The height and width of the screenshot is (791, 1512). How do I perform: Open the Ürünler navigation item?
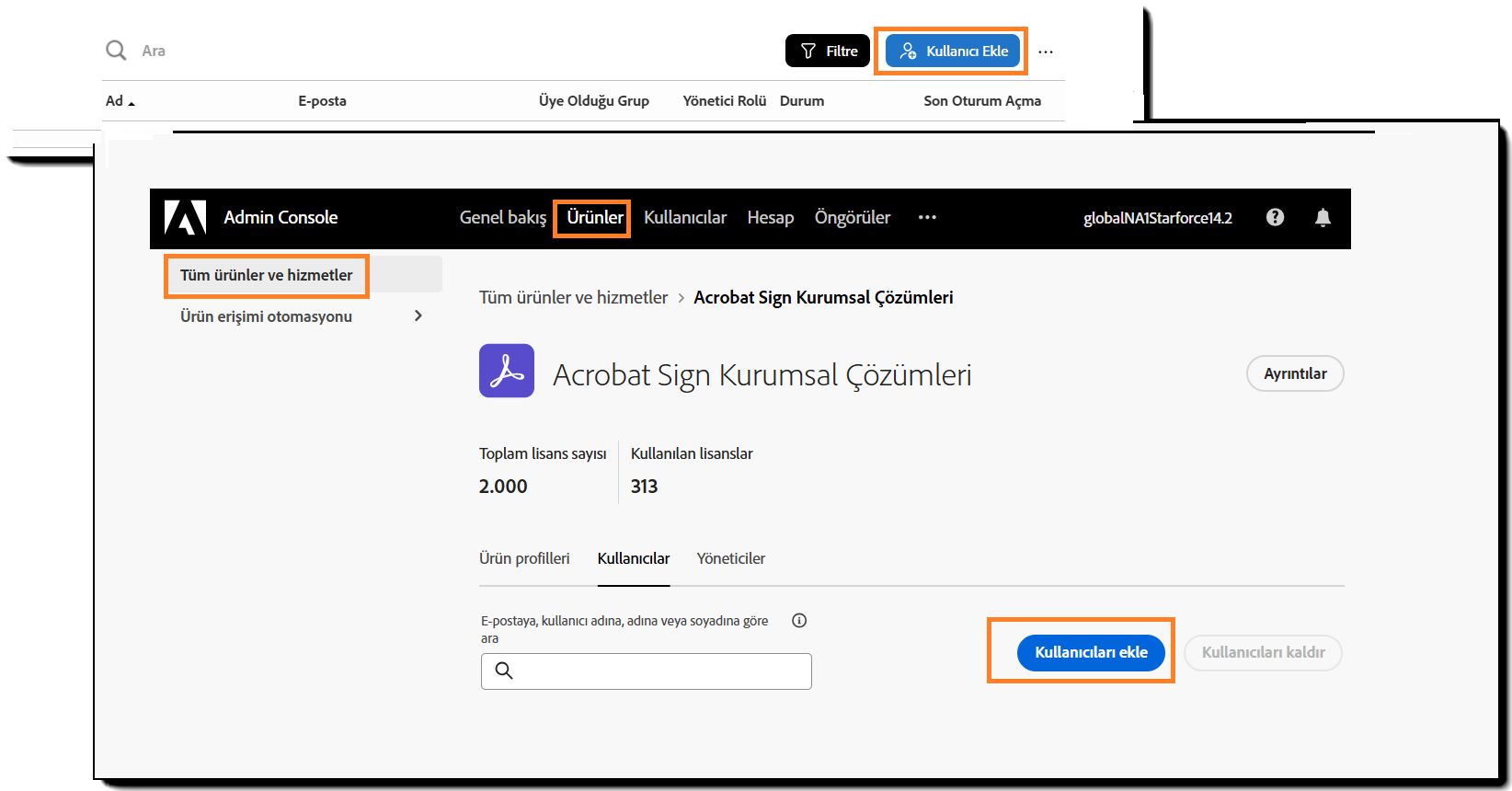click(594, 217)
